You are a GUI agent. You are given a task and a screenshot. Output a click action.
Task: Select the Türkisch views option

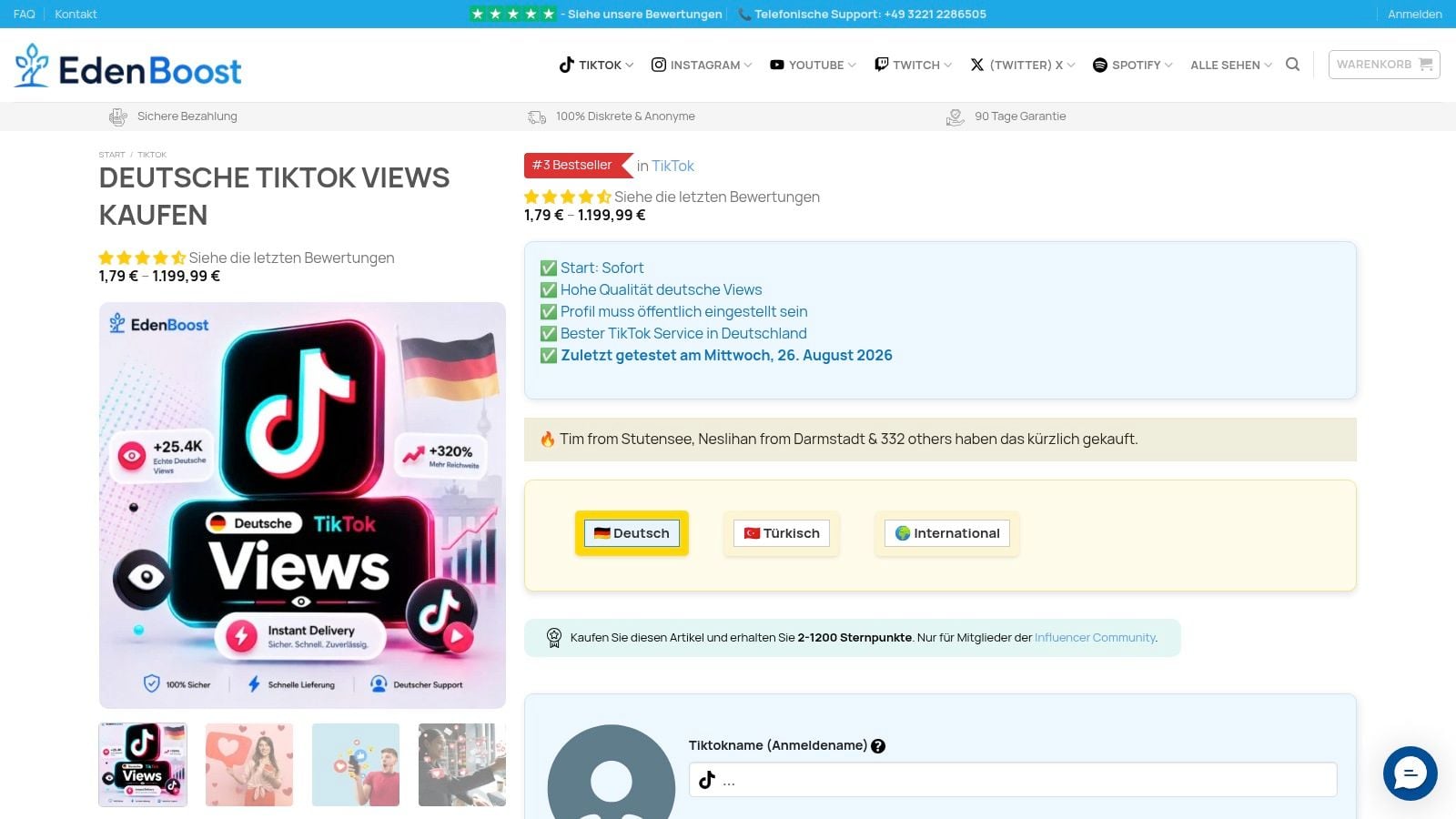[782, 533]
